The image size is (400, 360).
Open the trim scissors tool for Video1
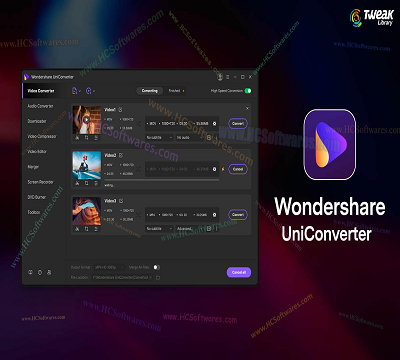(77, 137)
